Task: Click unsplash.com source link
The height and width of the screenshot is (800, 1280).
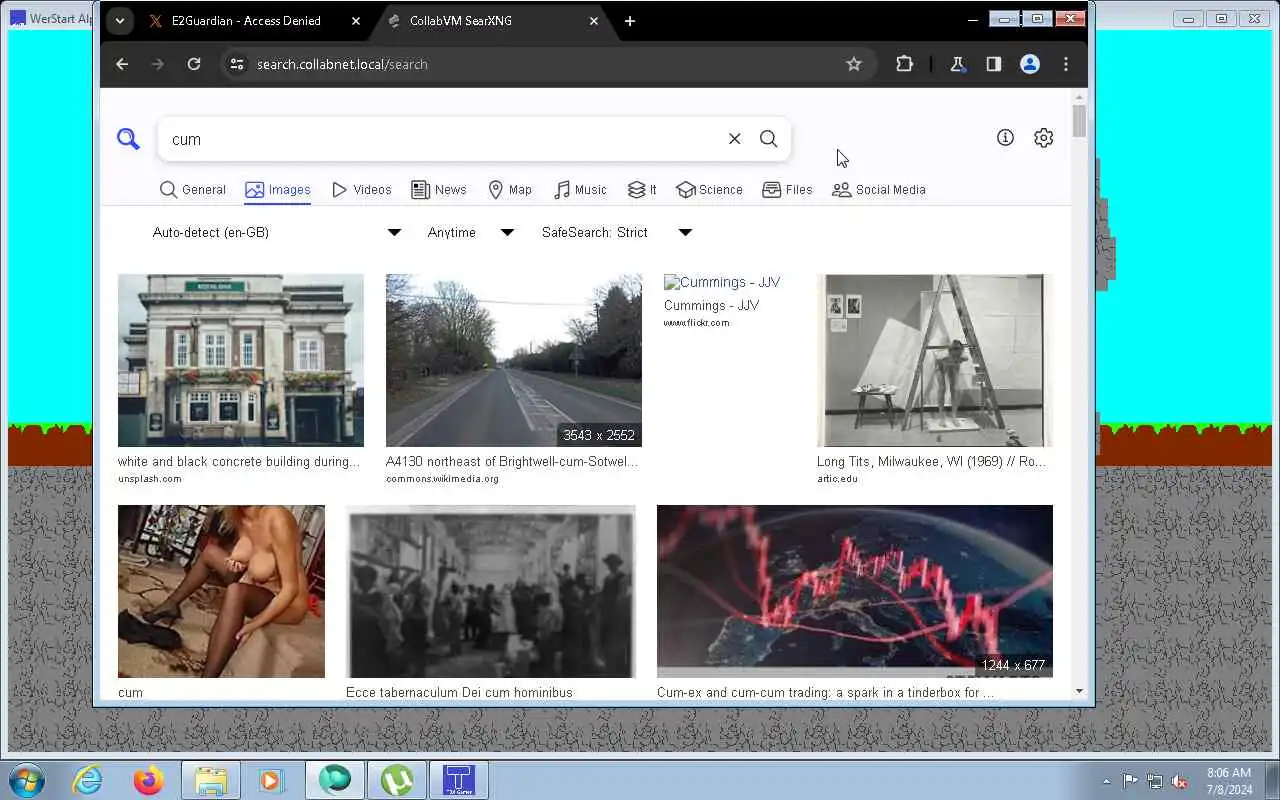Action: (x=150, y=479)
